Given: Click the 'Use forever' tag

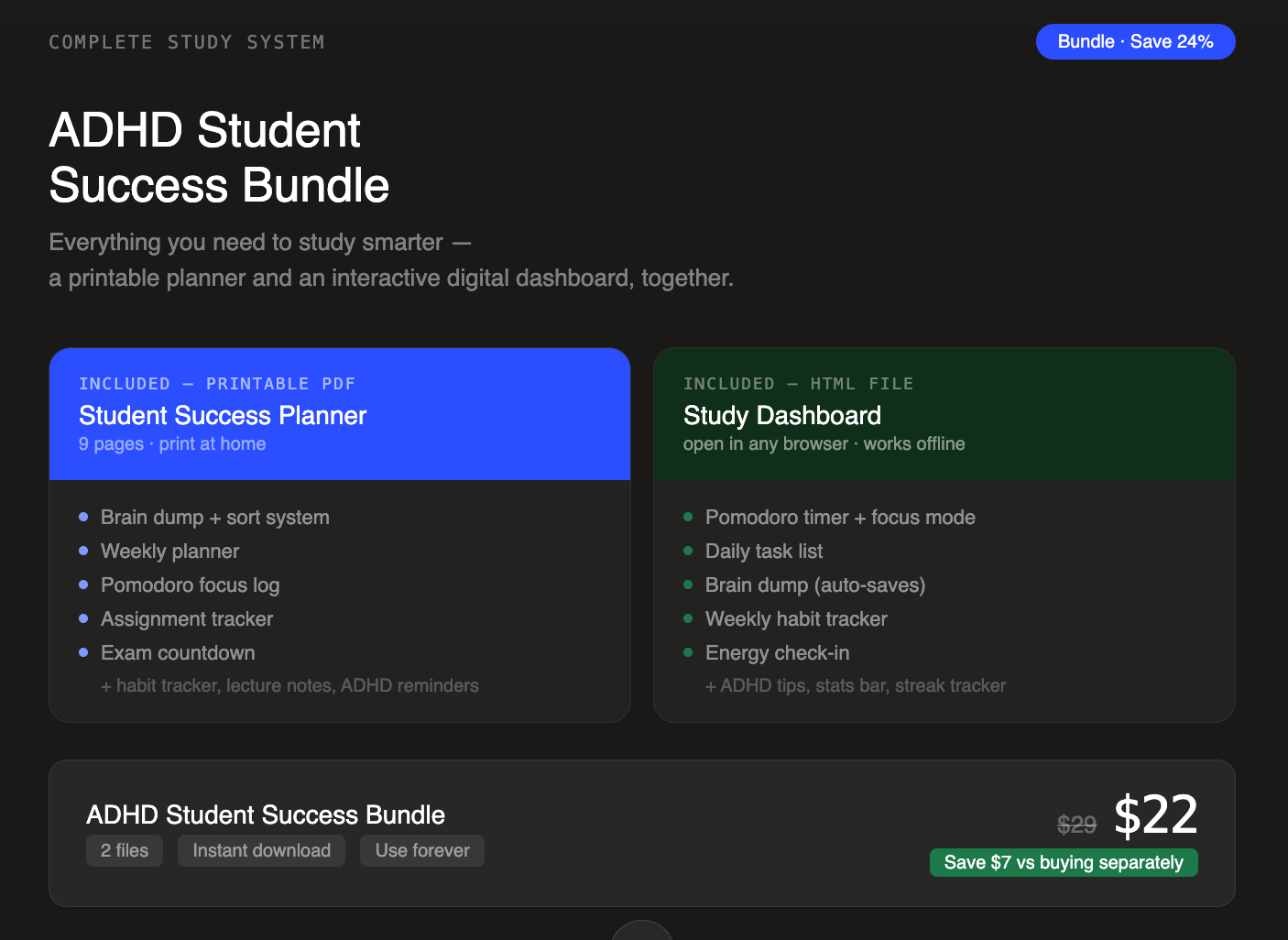Looking at the screenshot, I should coord(422,850).
